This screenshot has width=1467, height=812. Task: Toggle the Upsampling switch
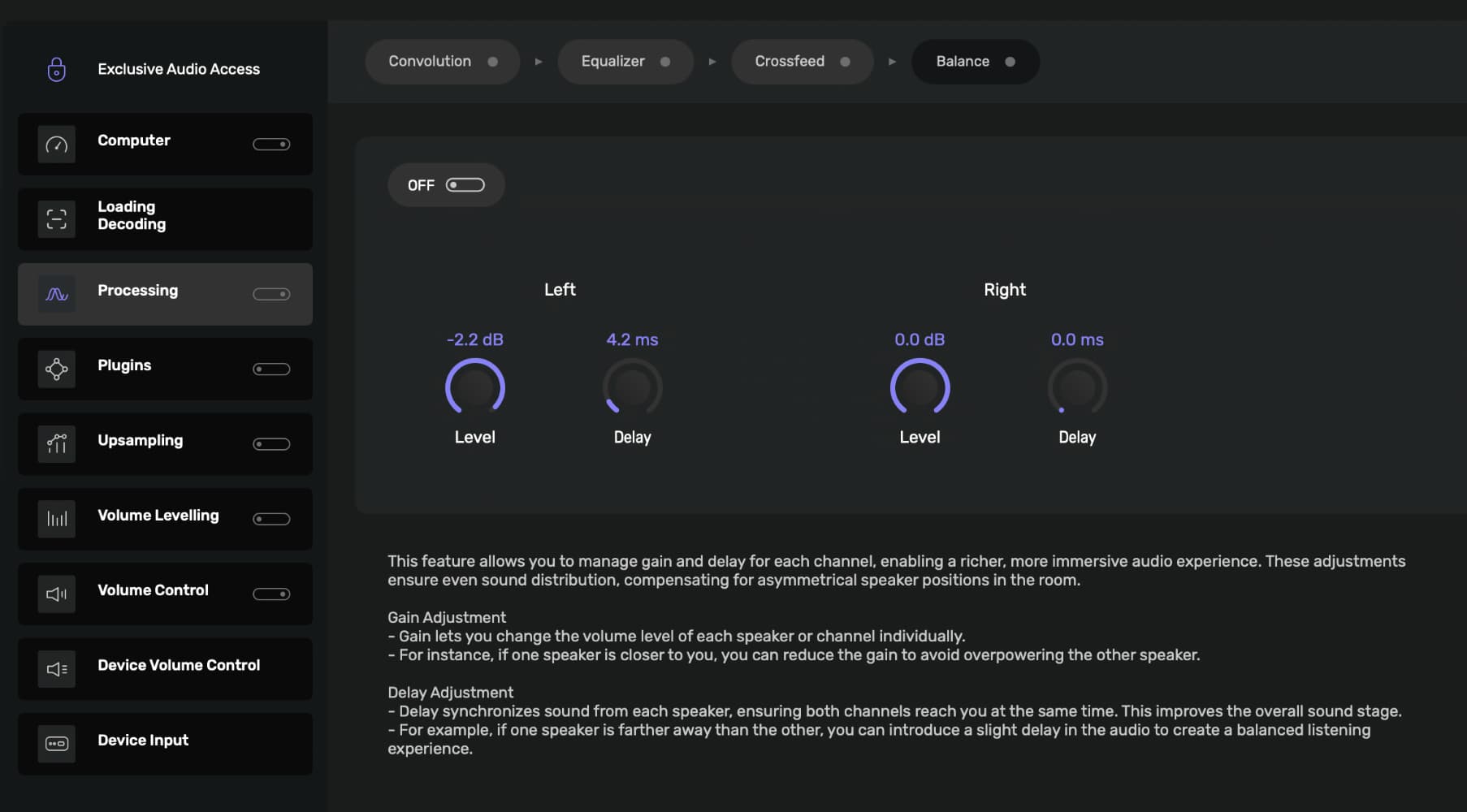271,444
